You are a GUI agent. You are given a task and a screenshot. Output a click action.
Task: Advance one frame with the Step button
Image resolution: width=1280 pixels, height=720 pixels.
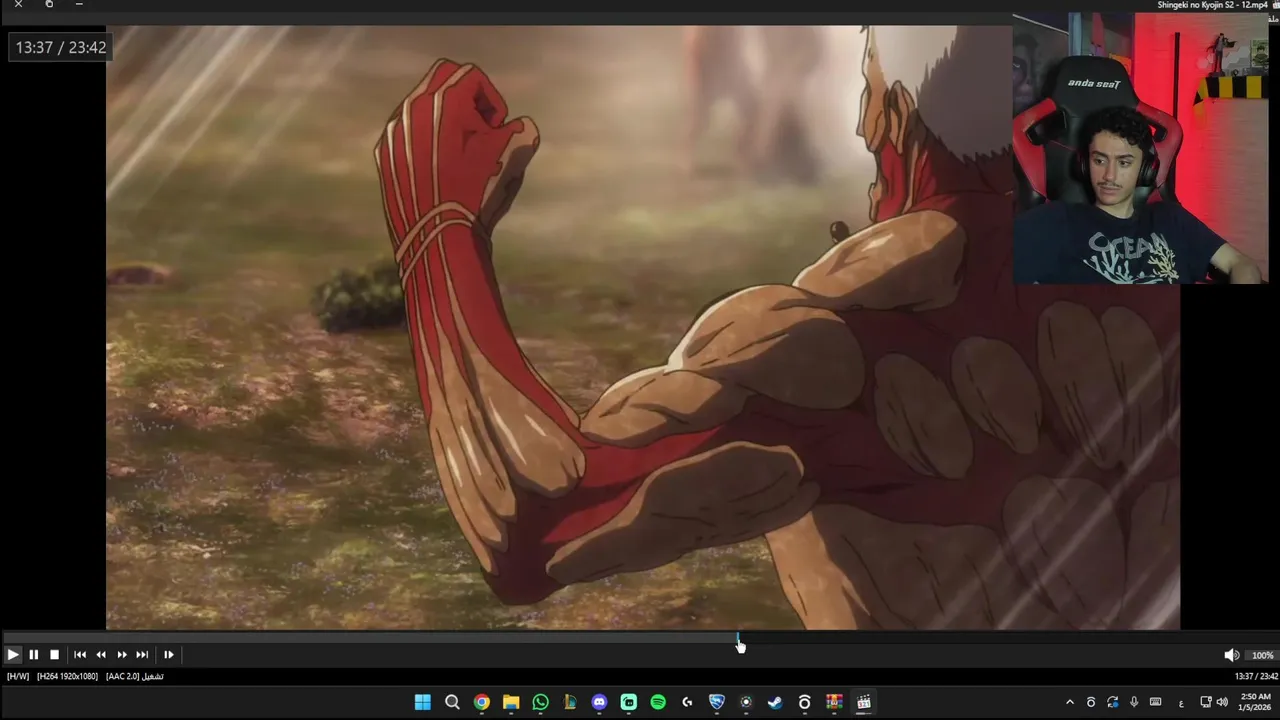click(168, 654)
